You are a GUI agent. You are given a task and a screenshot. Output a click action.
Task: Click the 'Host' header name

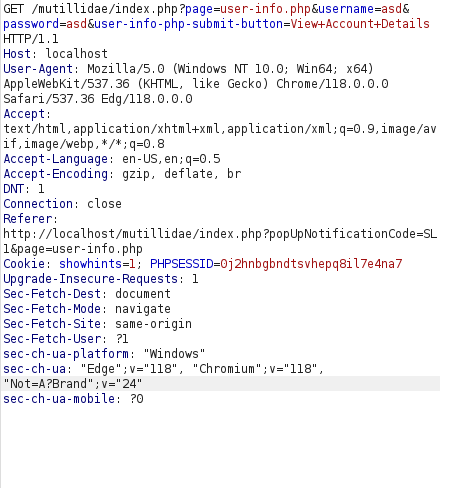click(17, 54)
